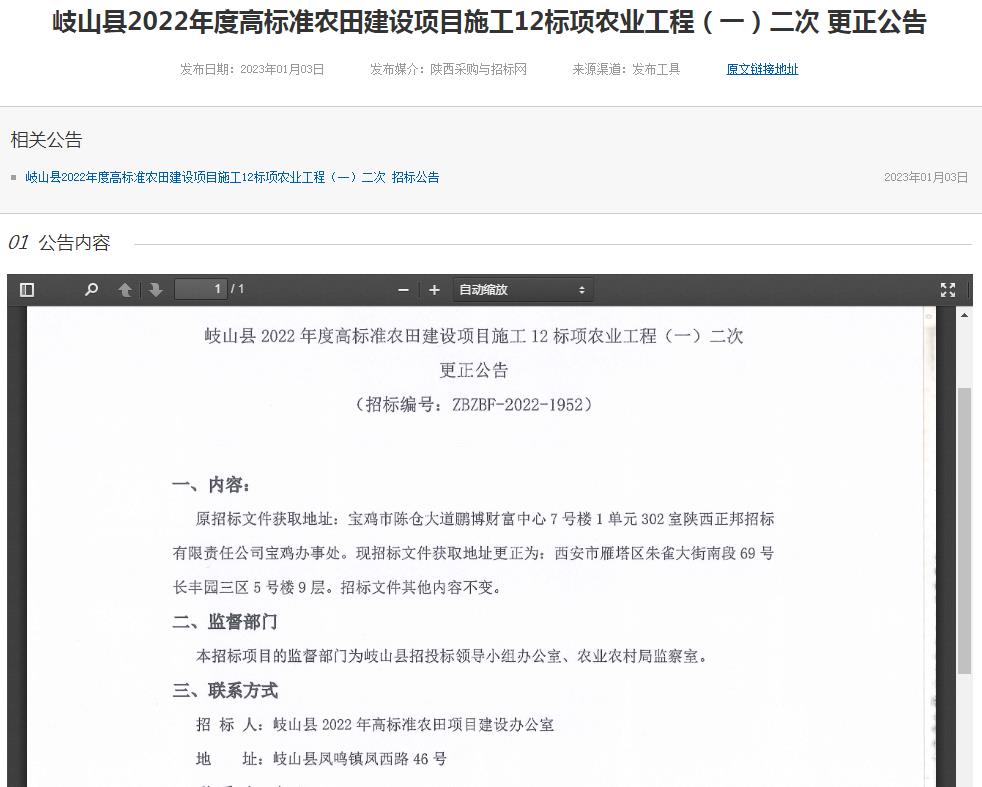Click the 相关公告 section heading
This screenshot has width=982, height=787.
point(46,140)
